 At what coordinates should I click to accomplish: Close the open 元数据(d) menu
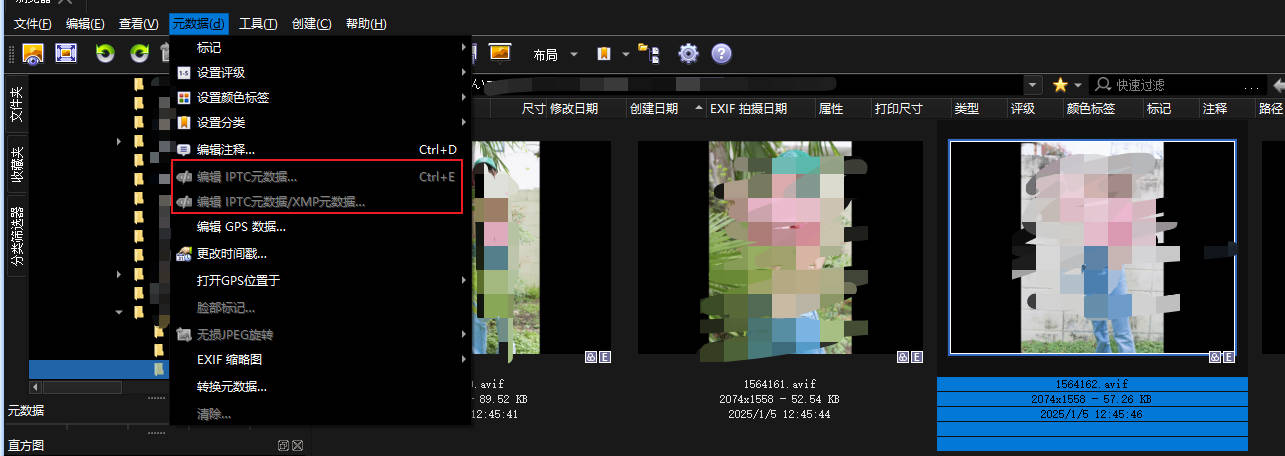pos(198,23)
